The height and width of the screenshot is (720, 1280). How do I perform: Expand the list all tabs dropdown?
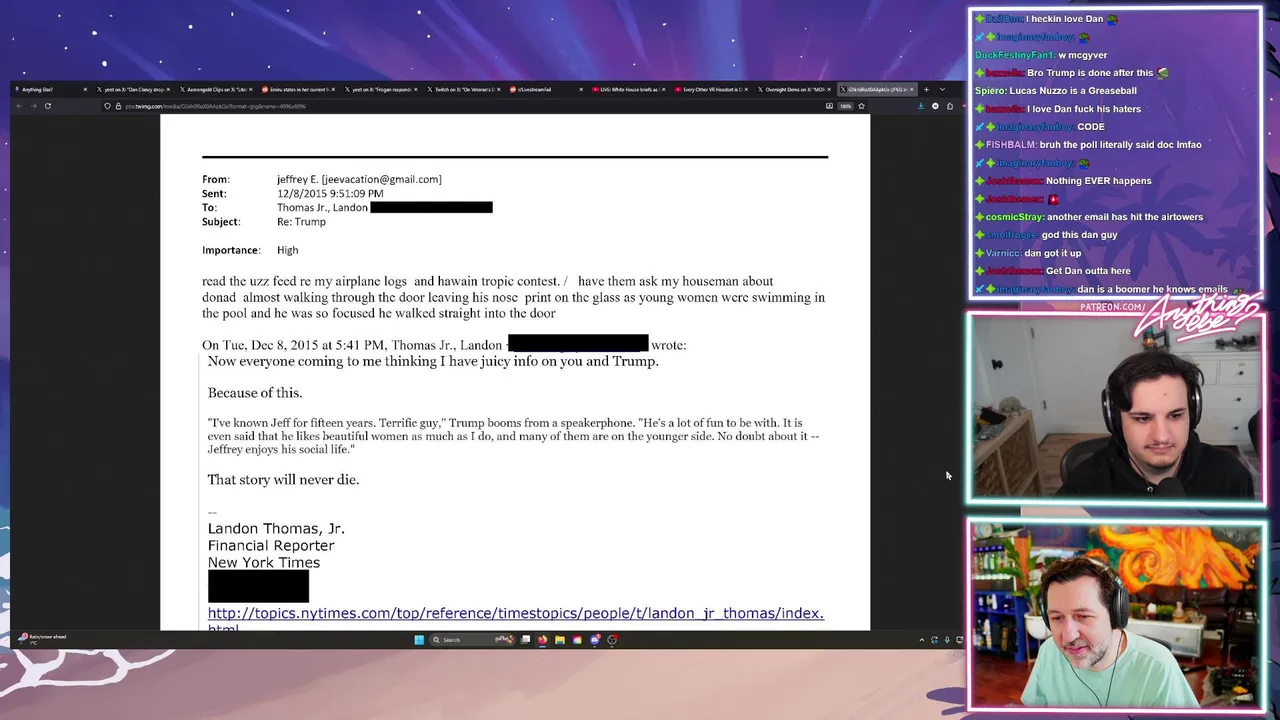(x=942, y=89)
